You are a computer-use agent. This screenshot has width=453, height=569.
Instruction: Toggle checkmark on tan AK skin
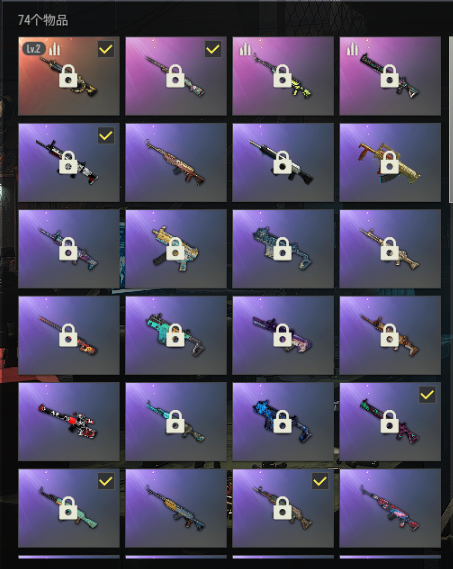320,481
